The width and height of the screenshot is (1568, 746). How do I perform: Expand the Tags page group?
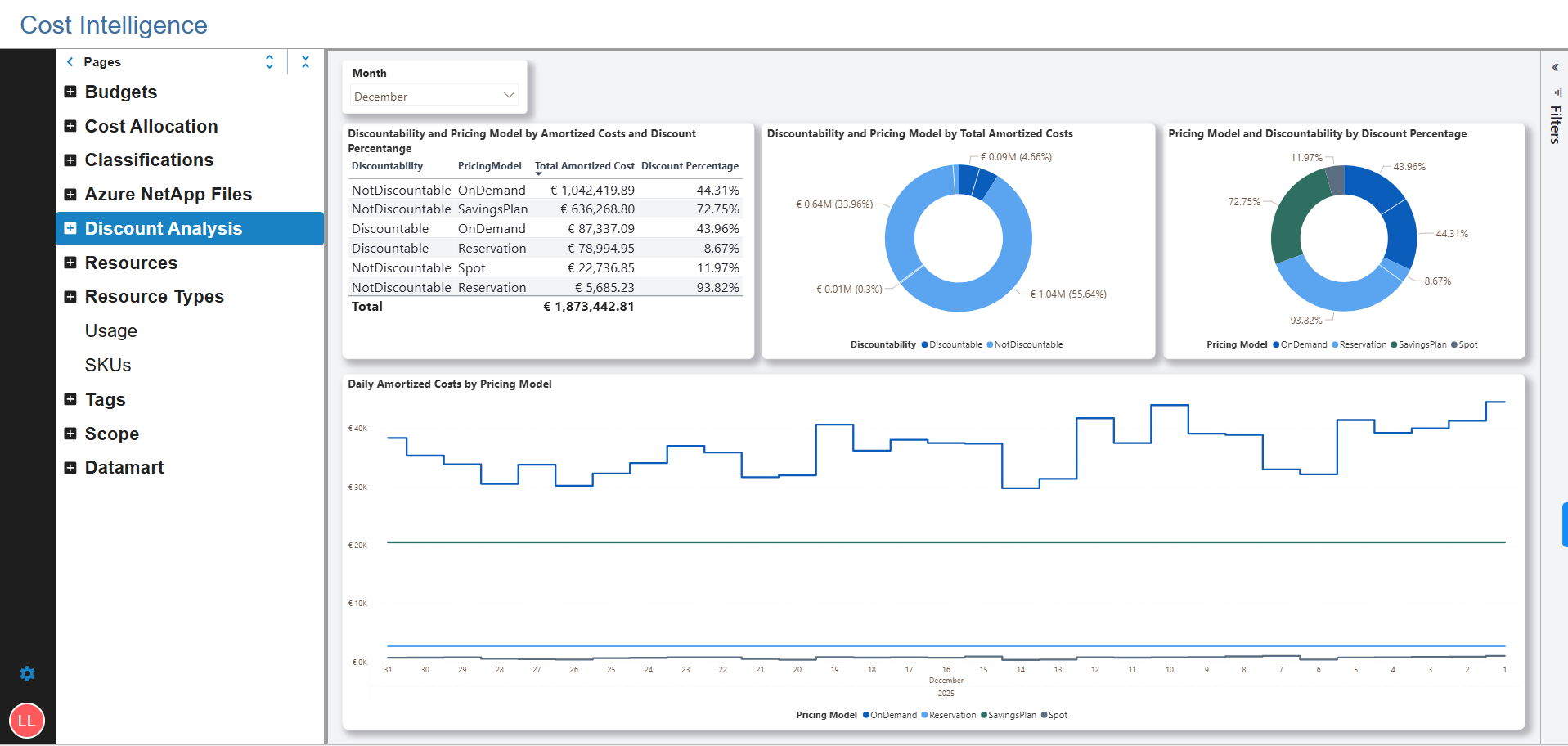click(70, 399)
